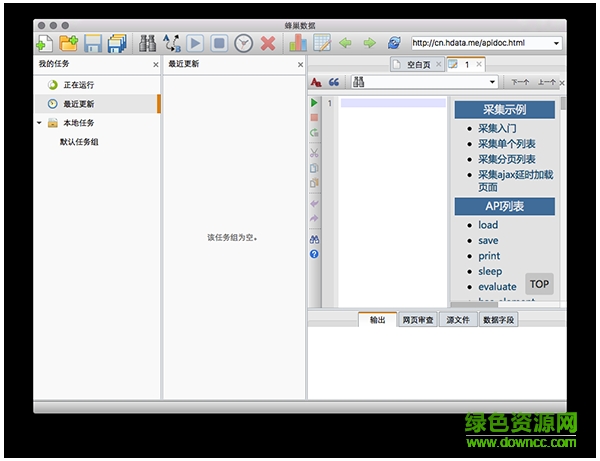
Task: Click the new task document icon
Action: pyautogui.click(x=45, y=43)
